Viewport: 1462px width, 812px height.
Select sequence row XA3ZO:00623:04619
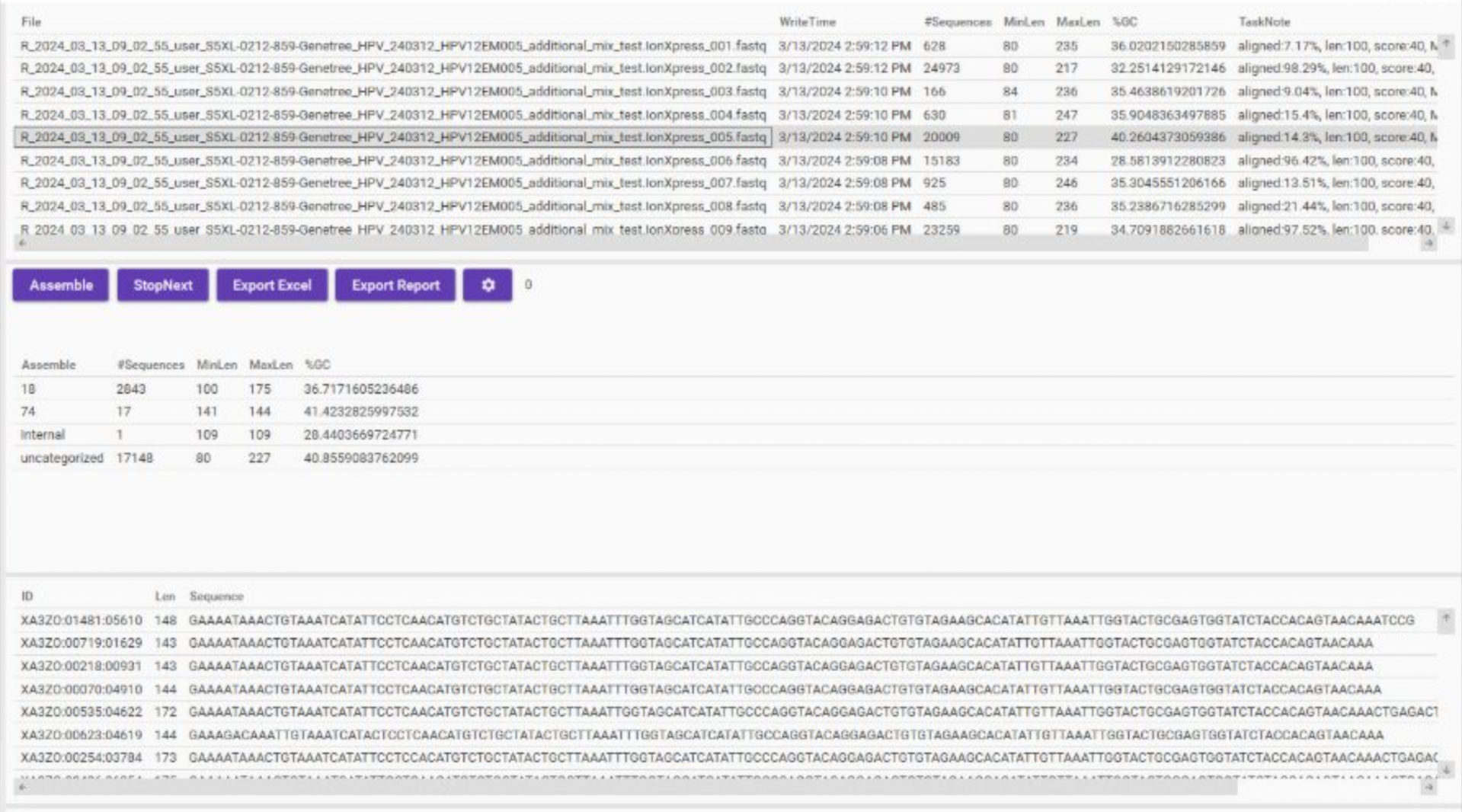[725, 735]
